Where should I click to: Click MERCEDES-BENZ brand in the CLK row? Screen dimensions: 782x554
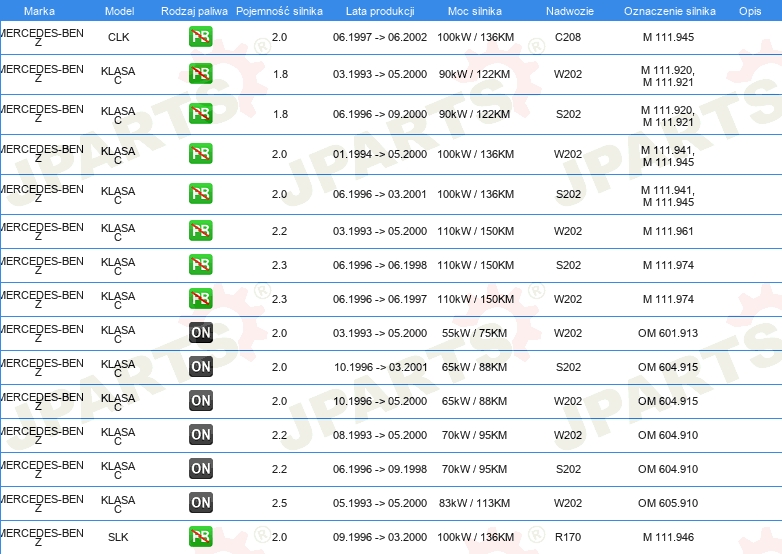[x=42, y=37]
